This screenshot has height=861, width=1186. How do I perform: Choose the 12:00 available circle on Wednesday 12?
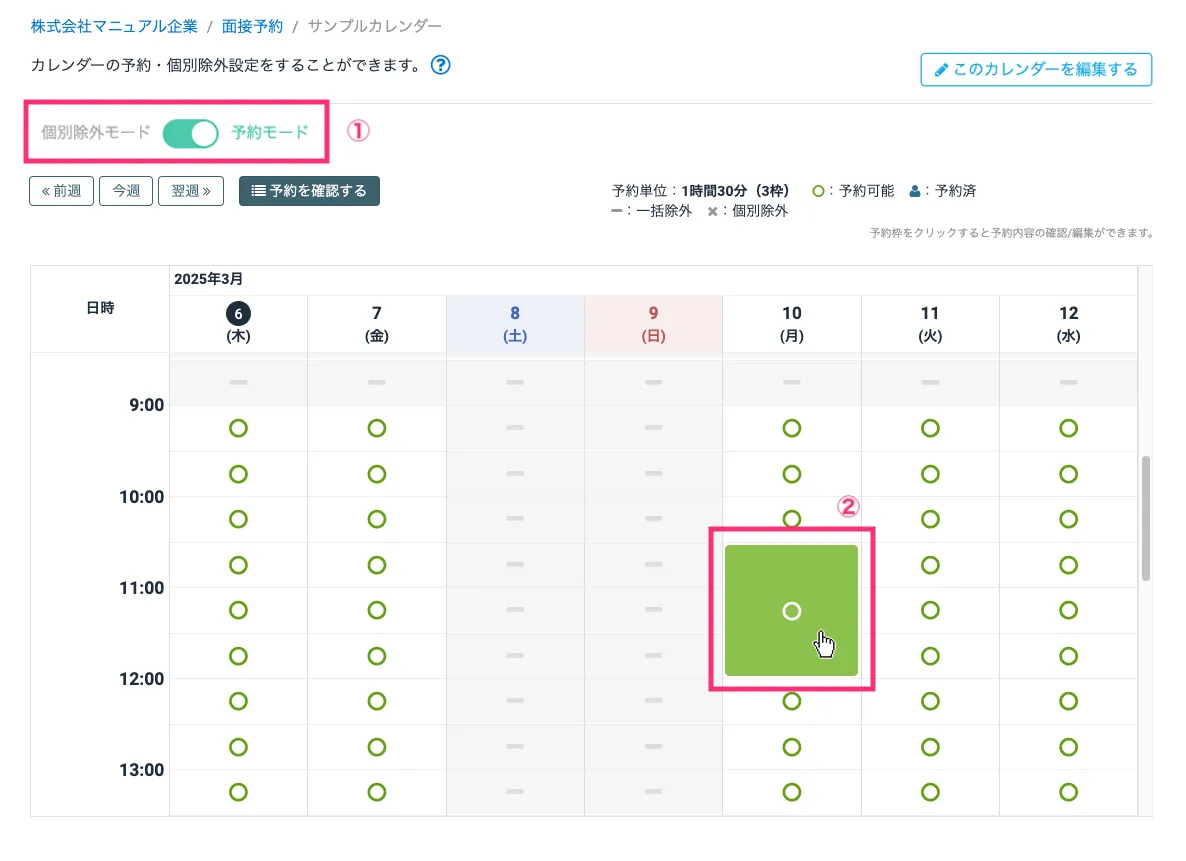click(1068, 701)
